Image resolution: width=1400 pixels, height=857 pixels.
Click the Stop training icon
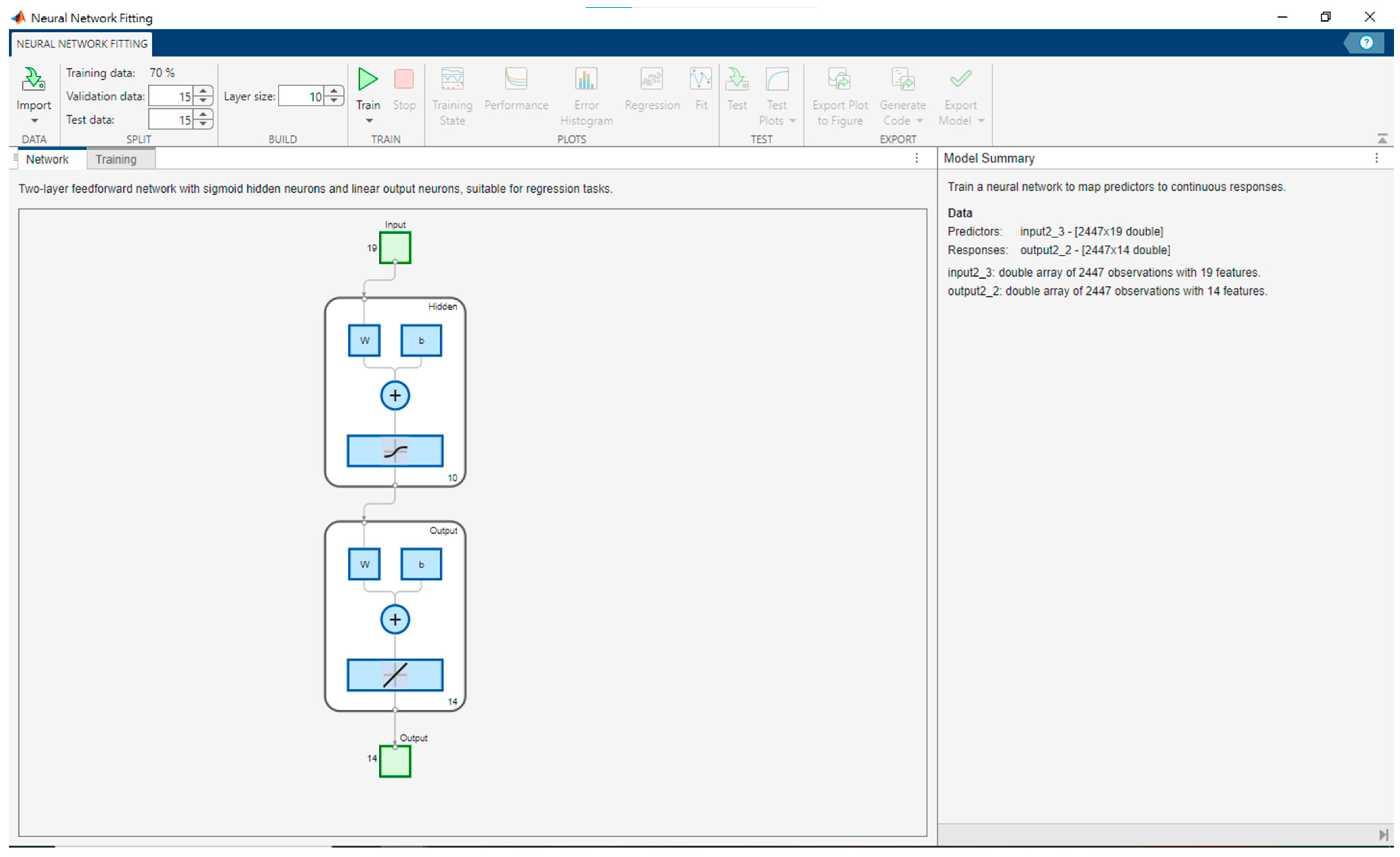pyautogui.click(x=403, y=80)
